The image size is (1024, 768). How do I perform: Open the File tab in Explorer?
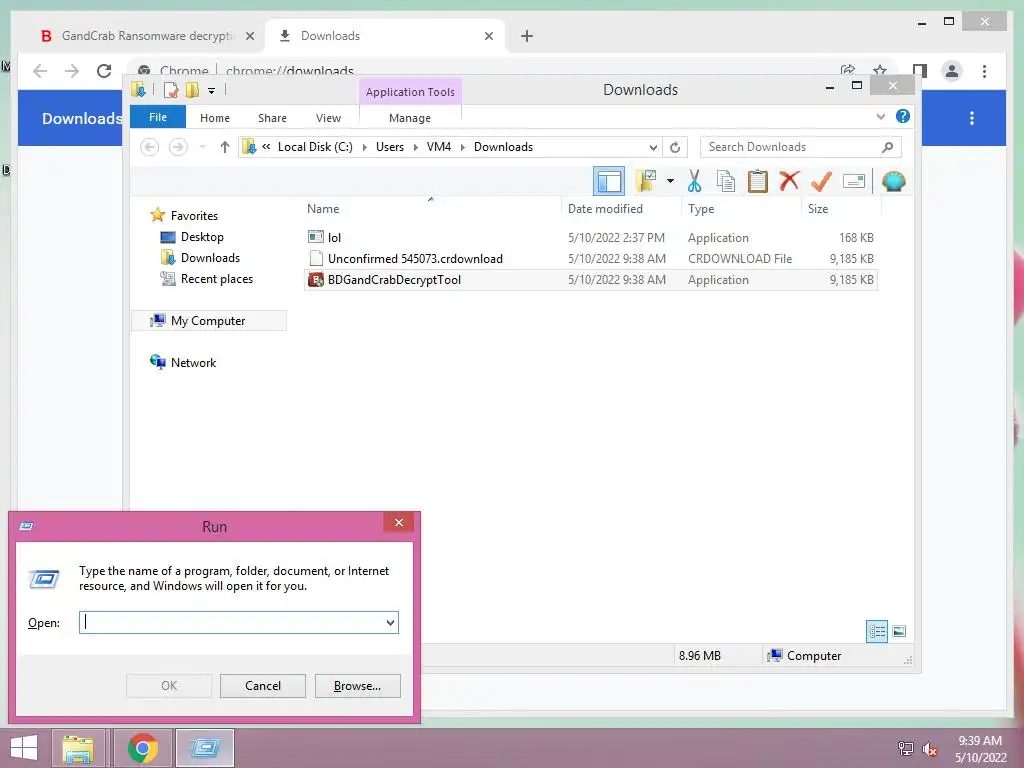[158, 117]
